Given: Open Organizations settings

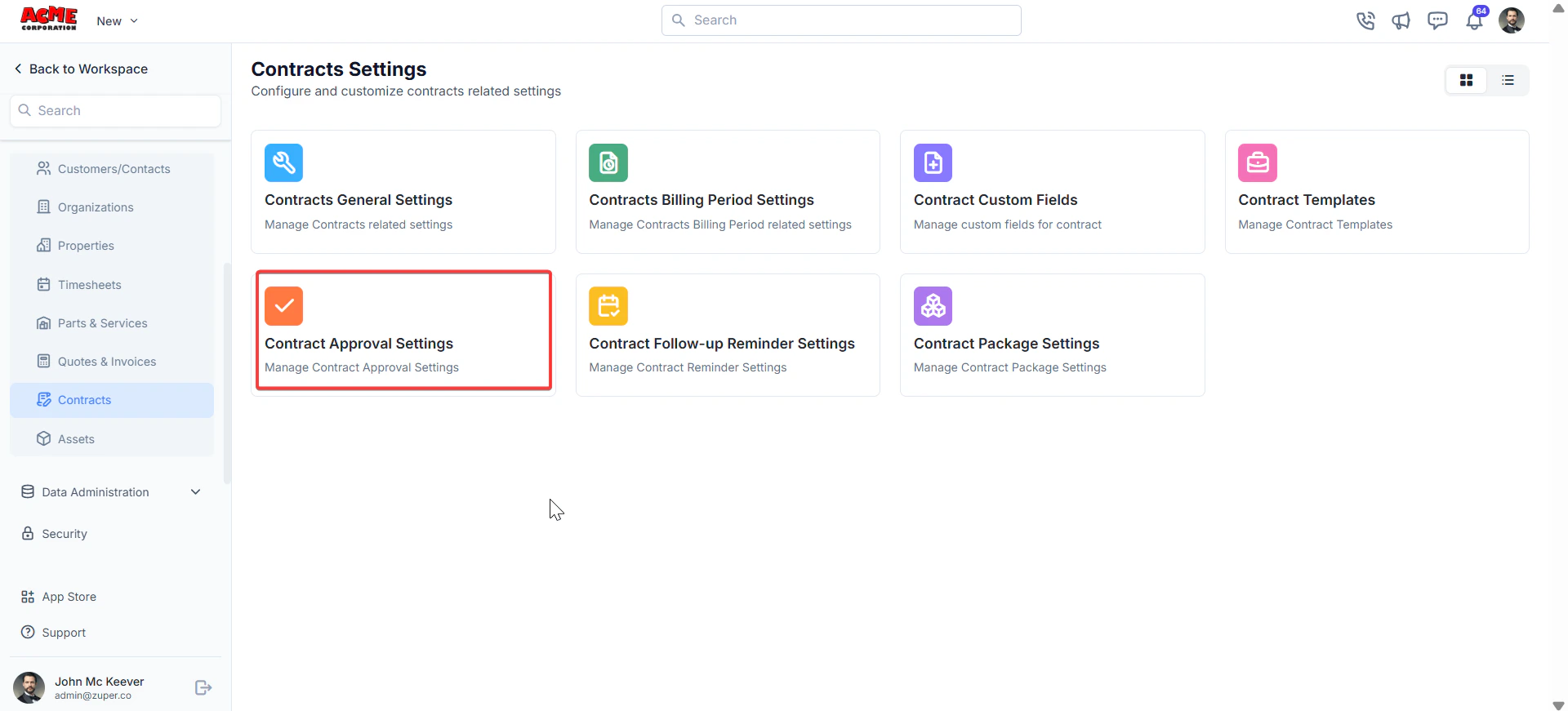Looking at the screenshot, I should 112,207.
